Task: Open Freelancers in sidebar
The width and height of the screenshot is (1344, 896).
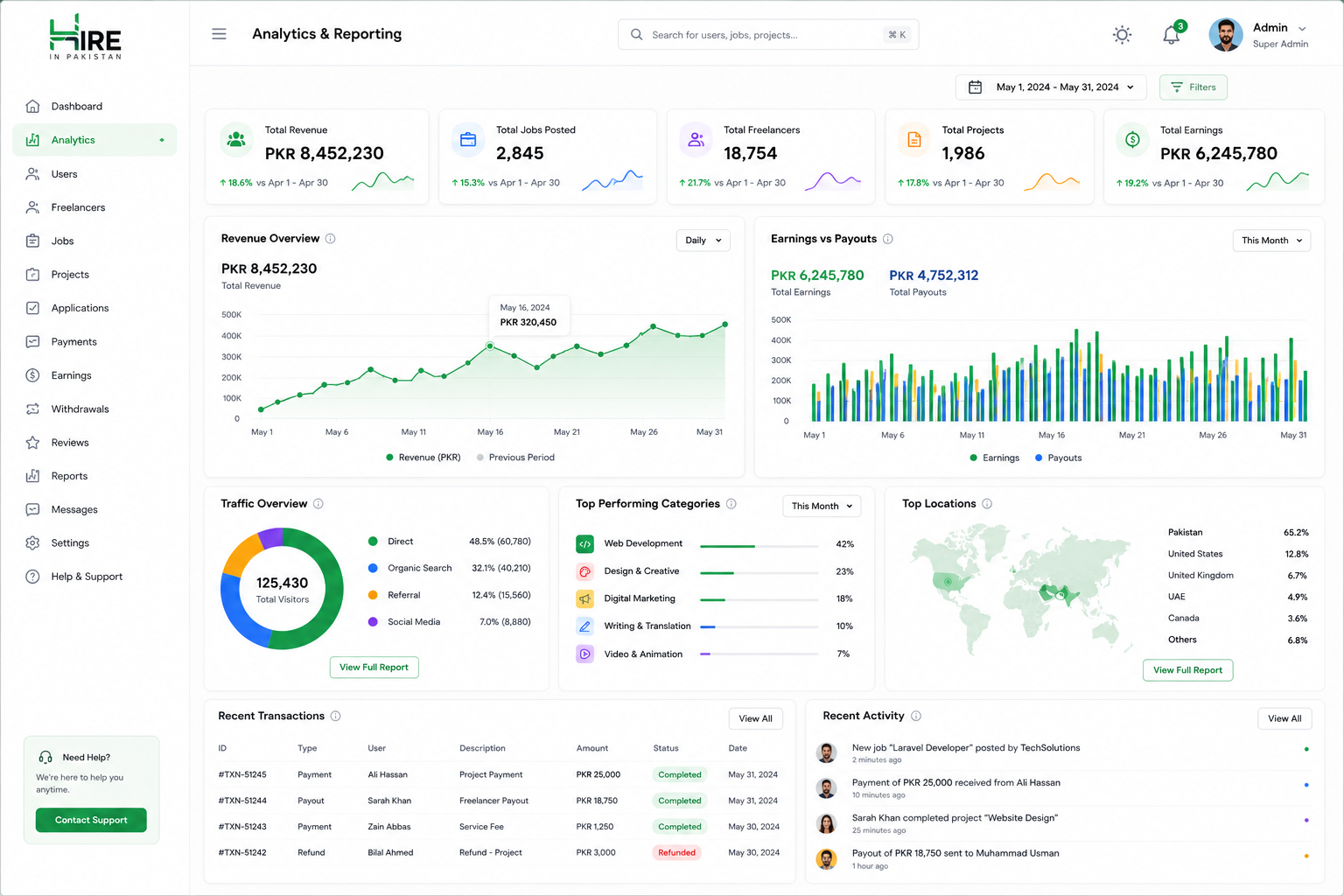Action: point(94,207)
